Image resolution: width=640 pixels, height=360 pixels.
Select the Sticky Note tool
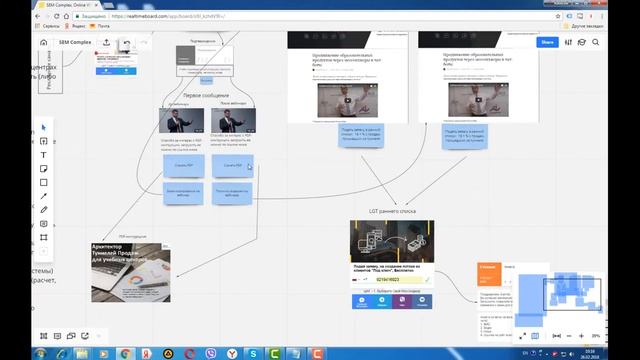click(x=44, y=169)
